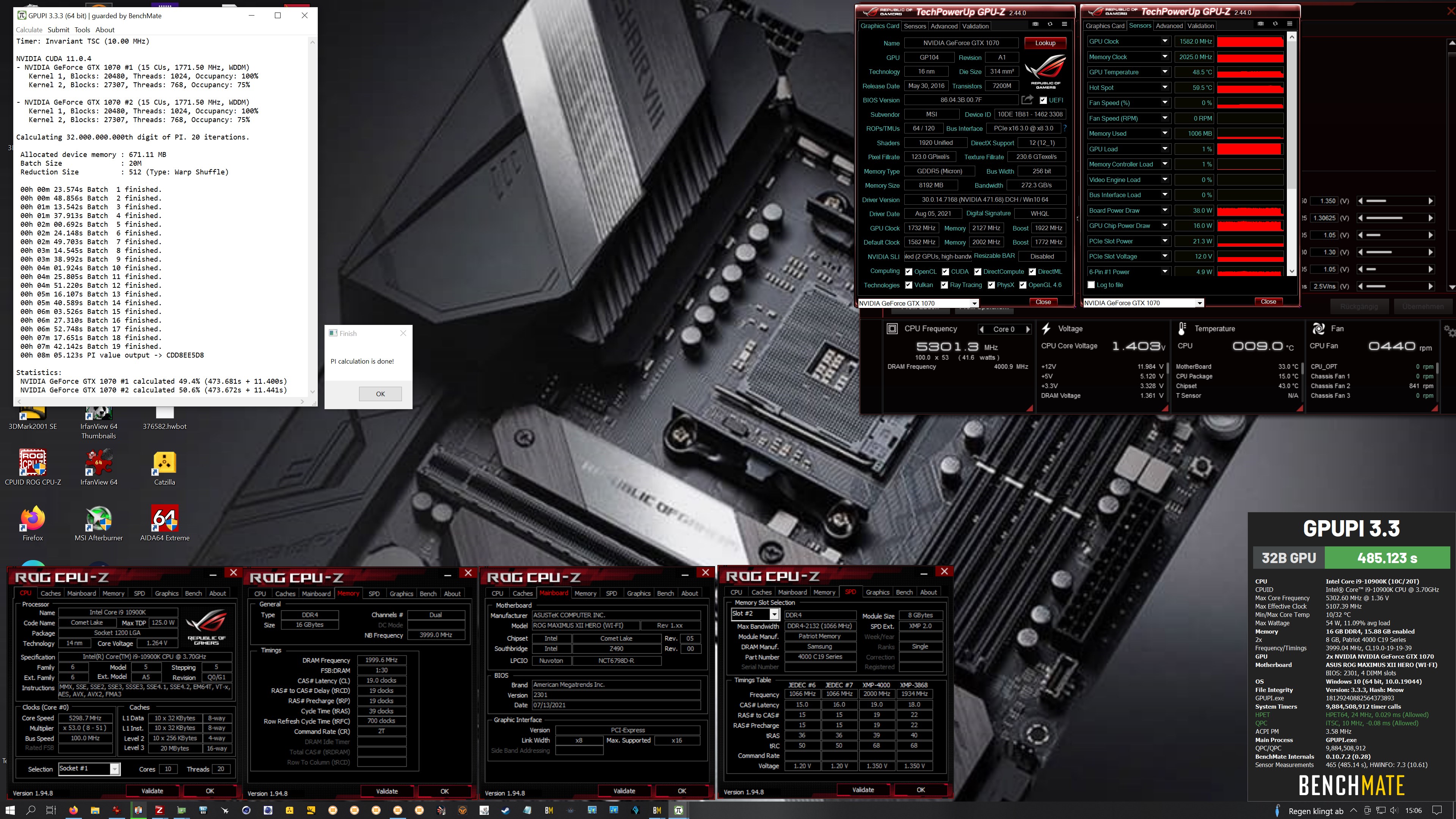
Task: Click the 1.30625 V voltage slider
Action: [x=1396, y=218]
